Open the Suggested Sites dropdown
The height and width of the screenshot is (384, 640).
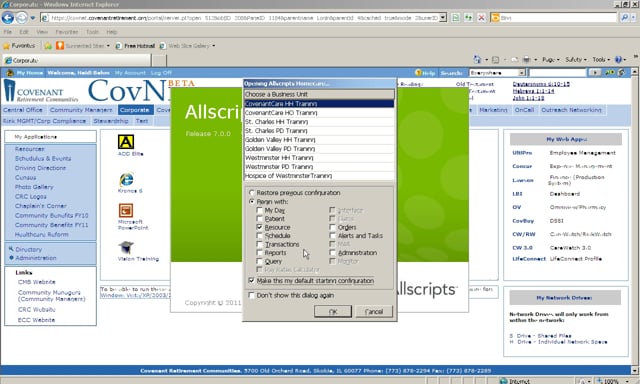click(108, 46)
